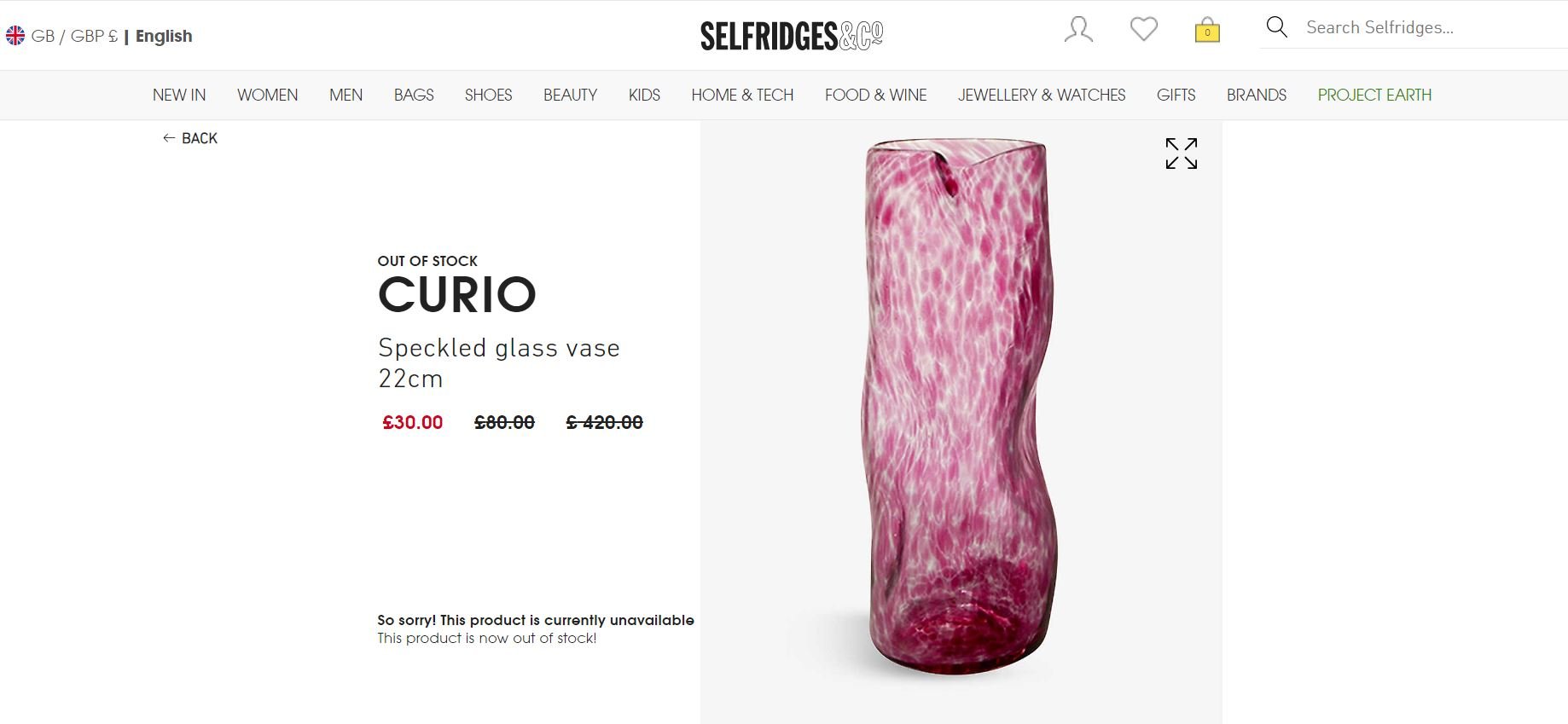Open the account profile icon

[x=1078, y=30]
